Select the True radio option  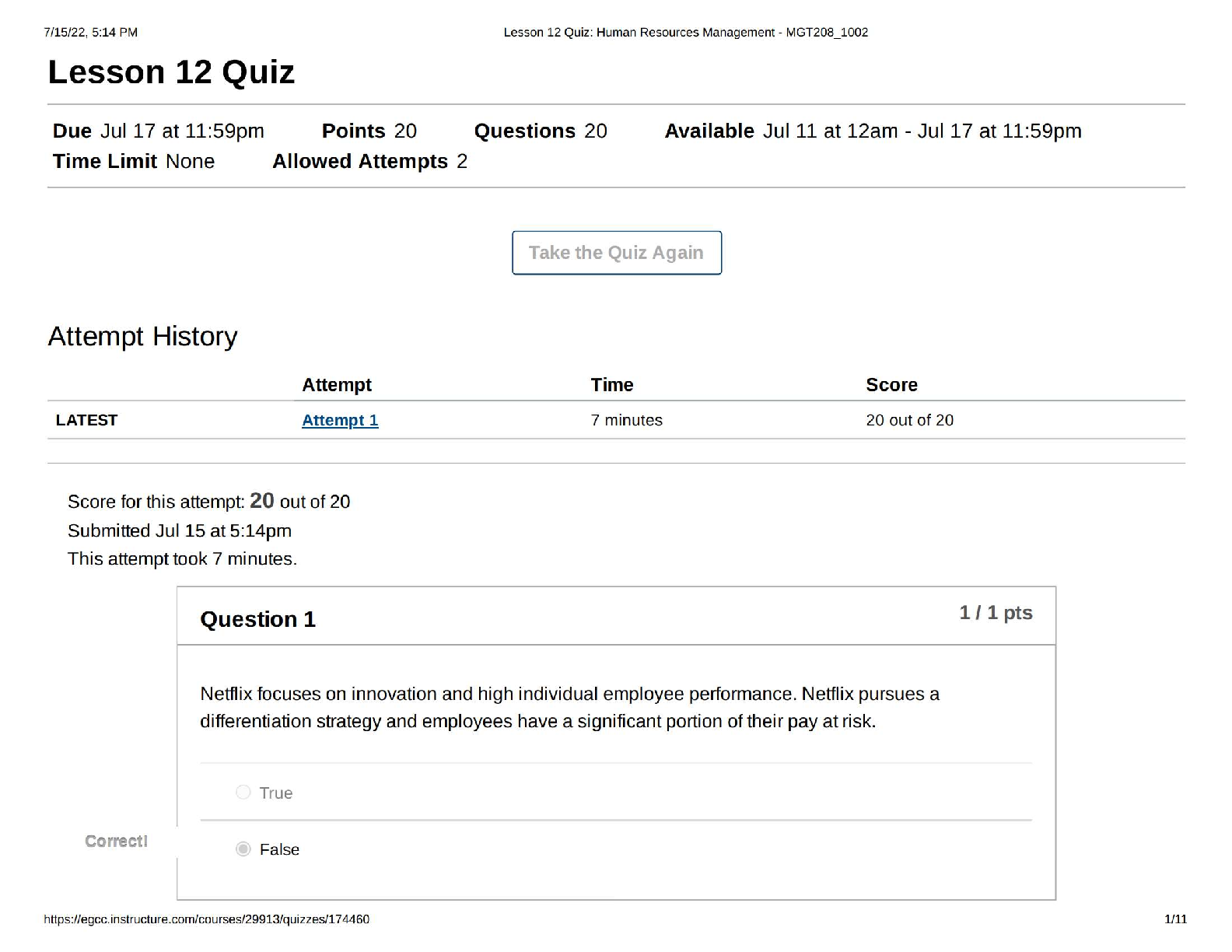(243, 793)
